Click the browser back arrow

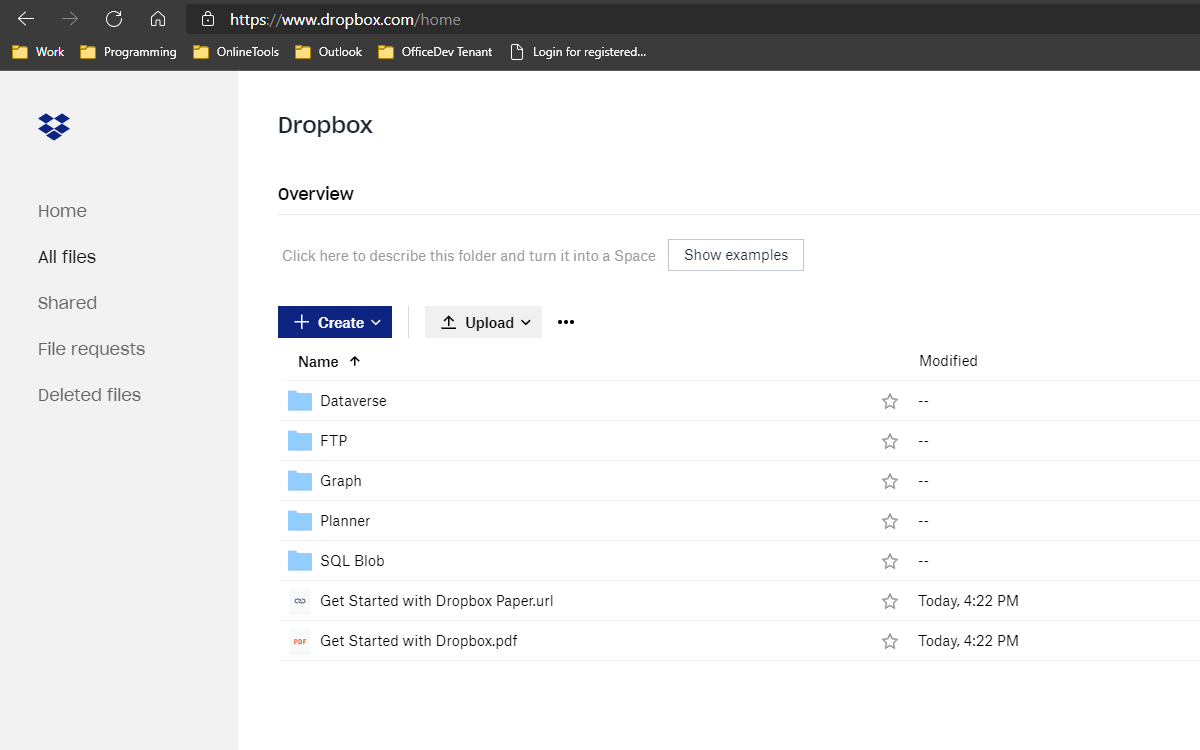(x=26, y=19)
